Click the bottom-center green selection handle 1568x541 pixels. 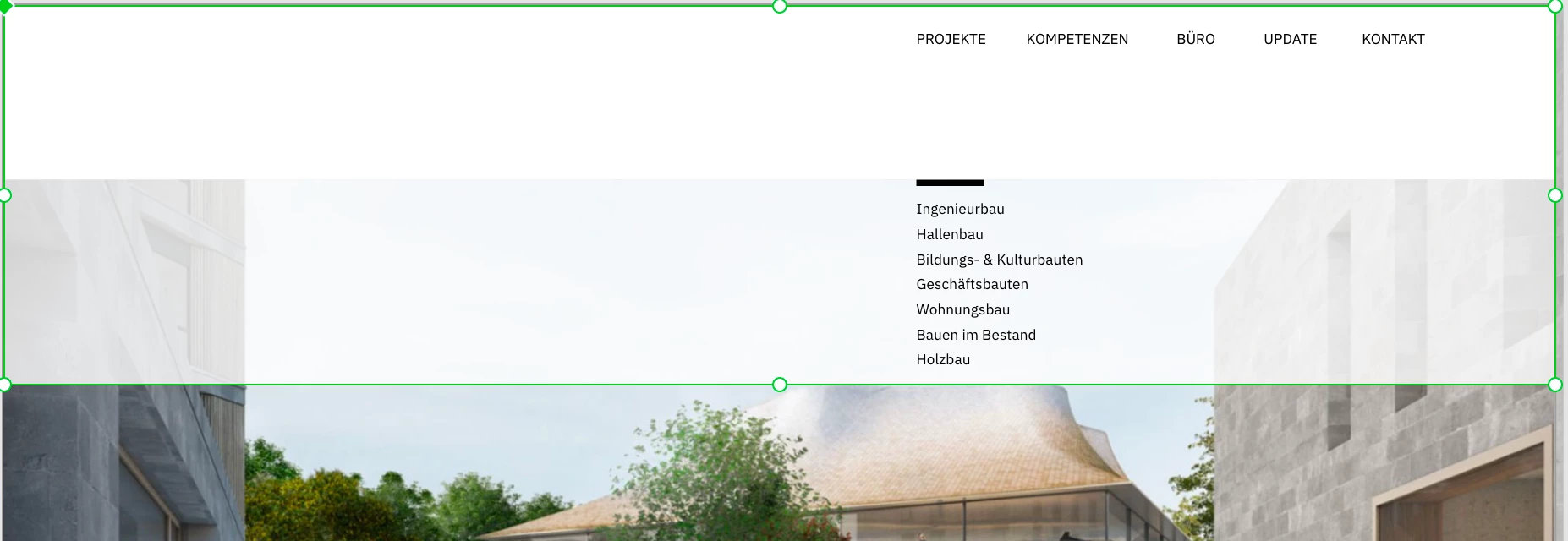780,385
